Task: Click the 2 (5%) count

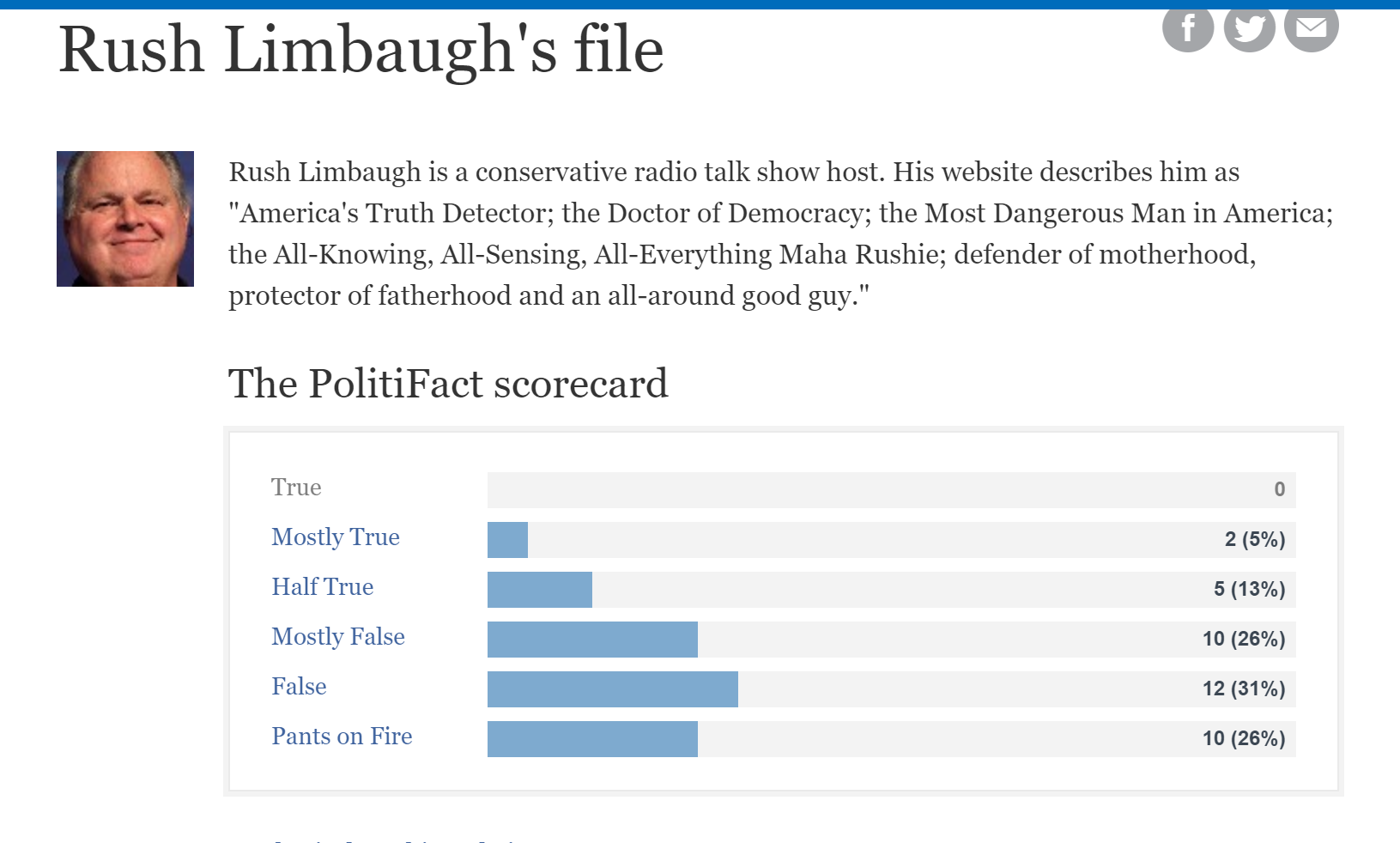Action: pos(1255,540)
